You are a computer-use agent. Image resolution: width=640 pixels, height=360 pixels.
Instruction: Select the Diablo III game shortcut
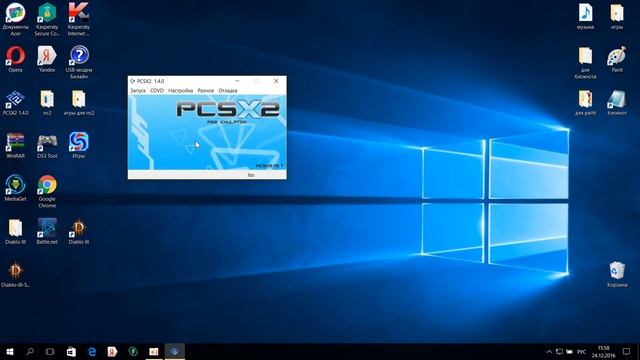point(79,231)
